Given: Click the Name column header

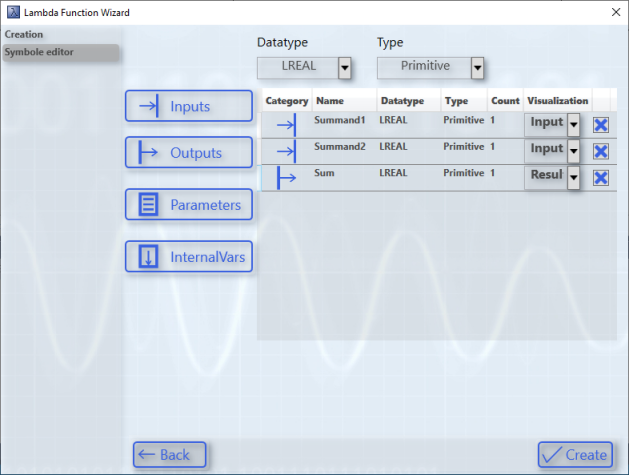Looking at the screenshot, I should coord(329,101).
